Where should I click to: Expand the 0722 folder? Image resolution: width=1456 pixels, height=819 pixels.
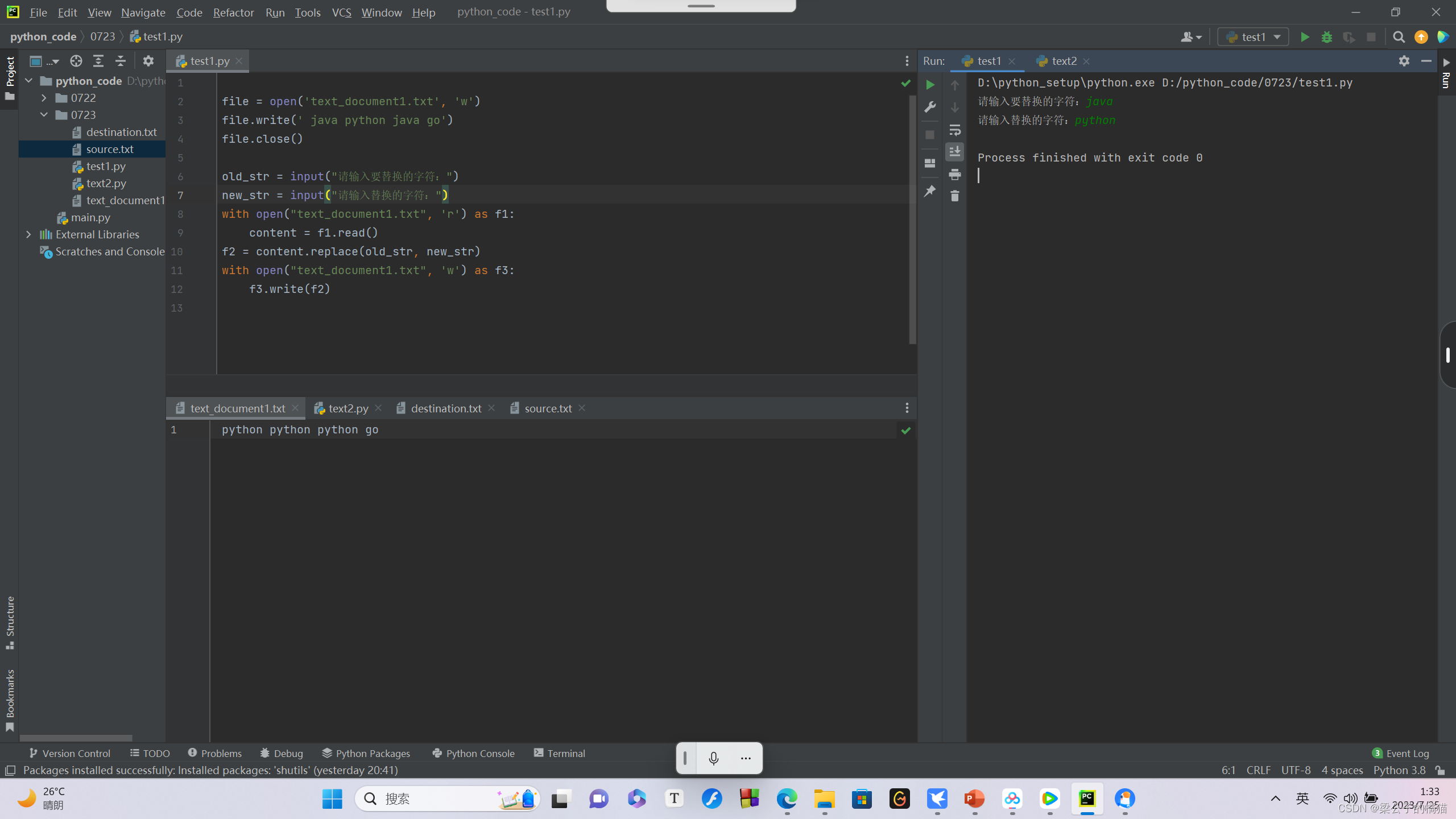coord(44,98)
